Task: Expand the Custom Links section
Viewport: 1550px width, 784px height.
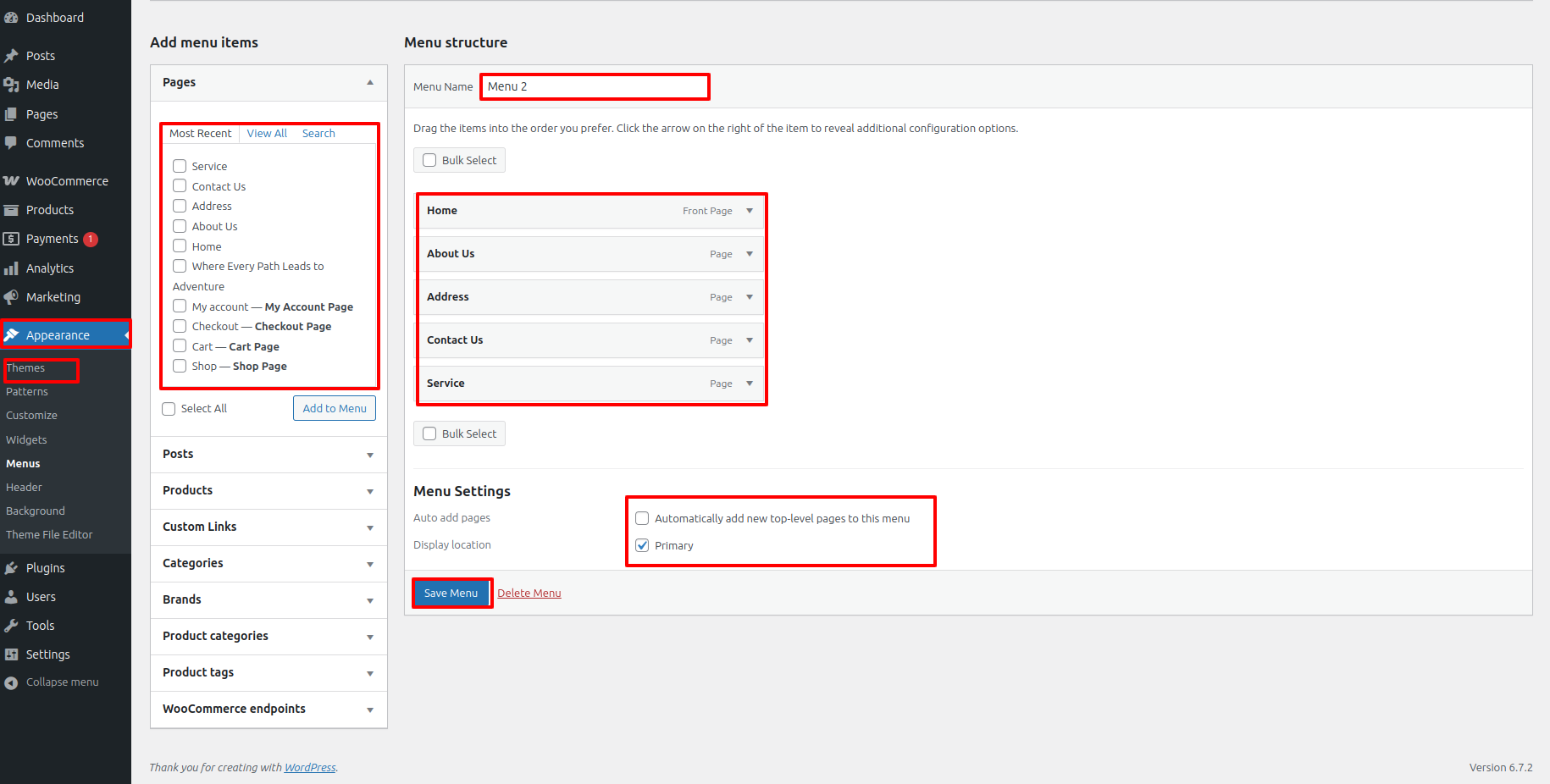Action: [x=370, y=527]
